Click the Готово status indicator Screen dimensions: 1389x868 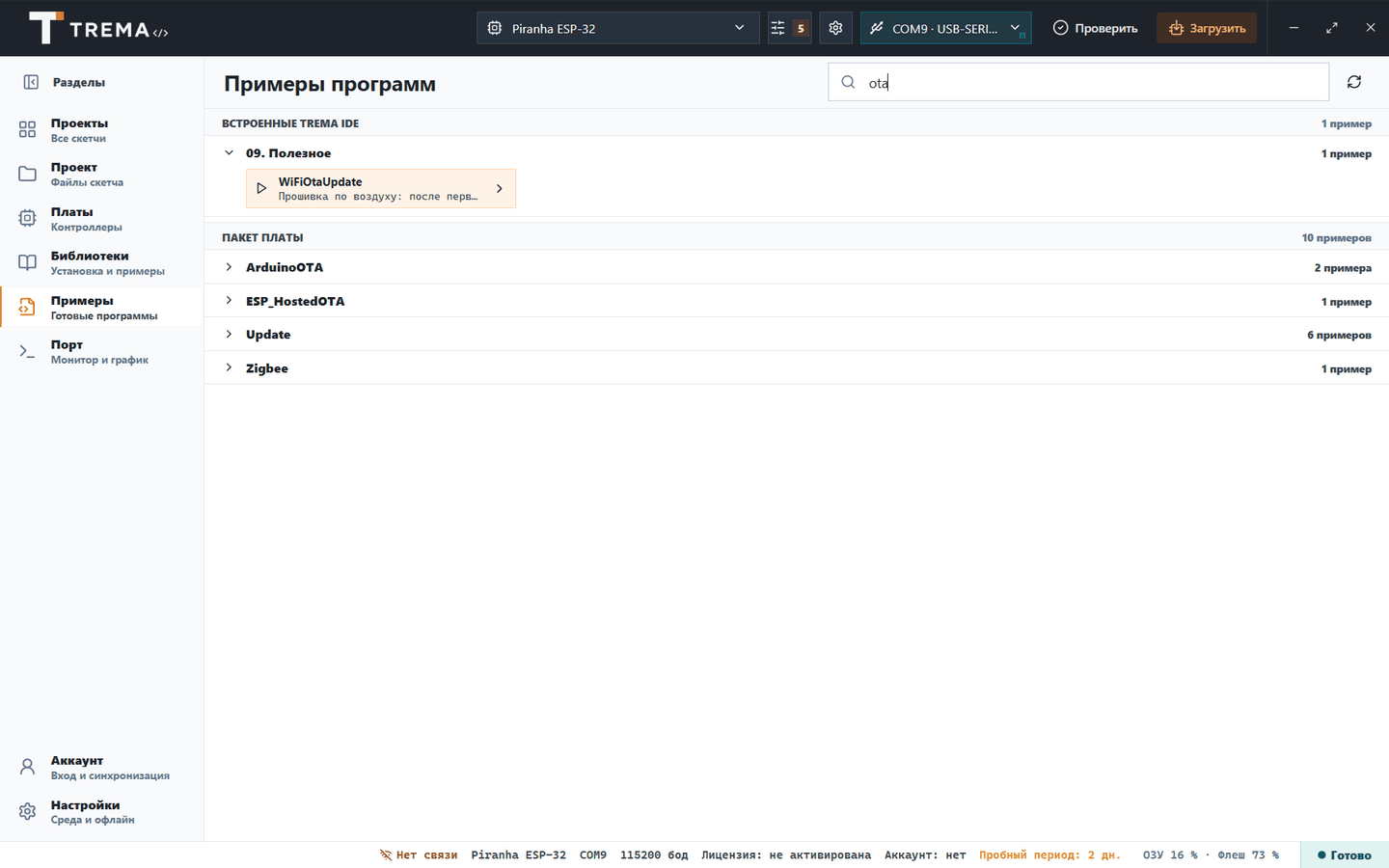pyautogui.click(x=1344, y=854)
